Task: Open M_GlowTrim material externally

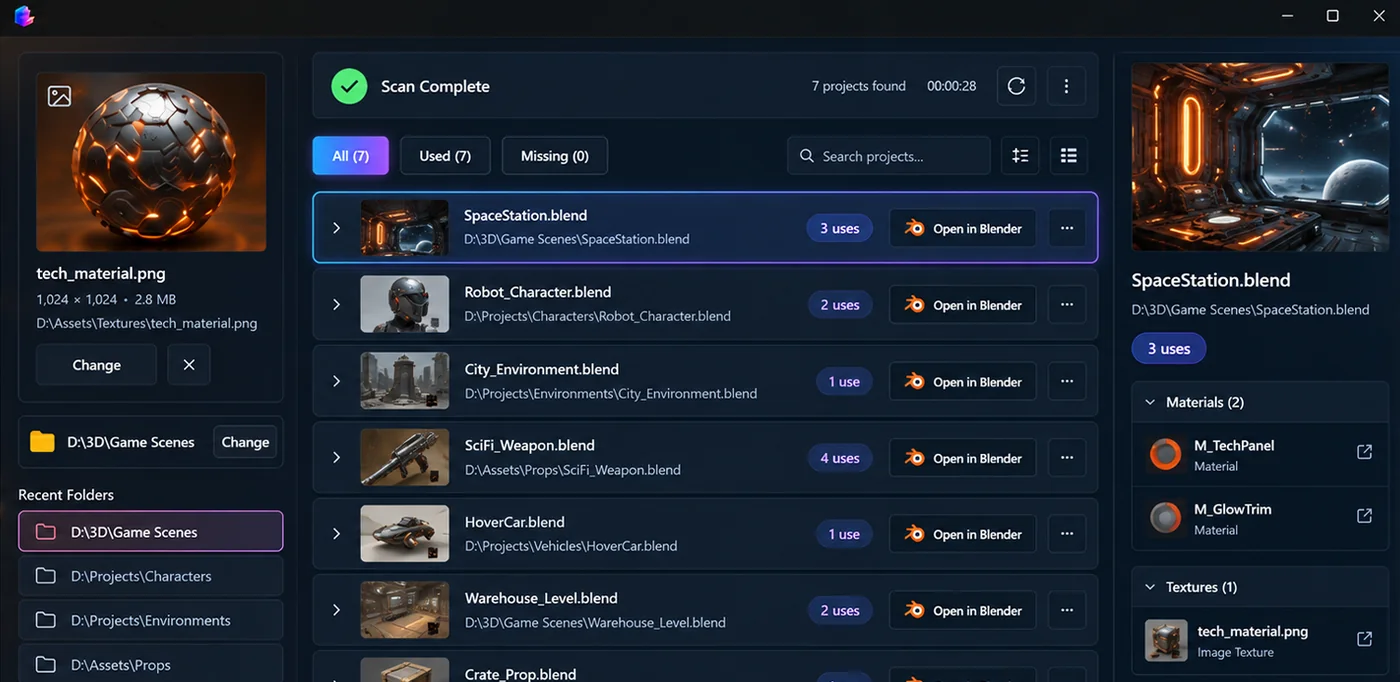Action: (1364, 516)
